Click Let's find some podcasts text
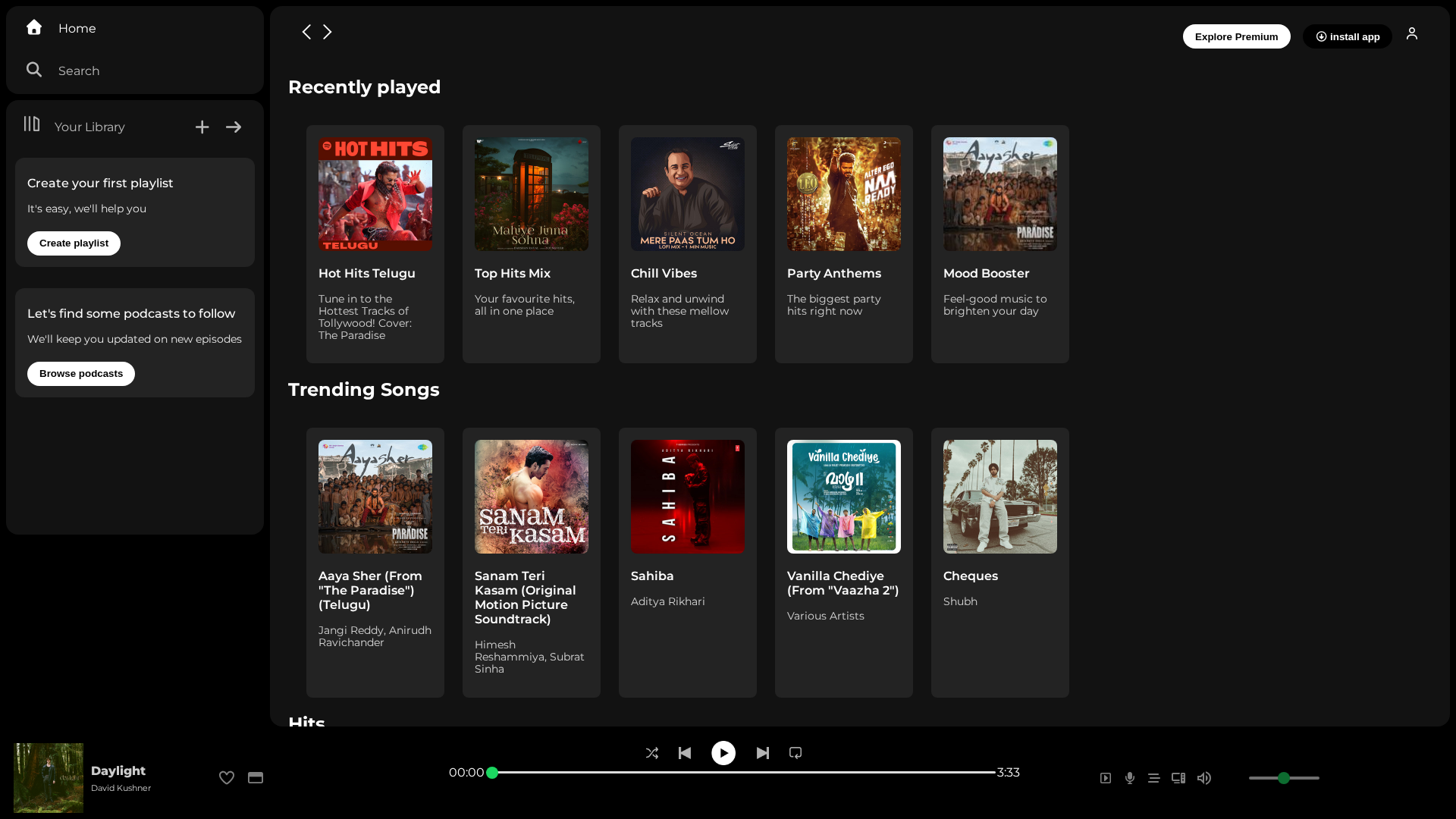The height and width of the screenshot is (819, 1456). [131, 314]
